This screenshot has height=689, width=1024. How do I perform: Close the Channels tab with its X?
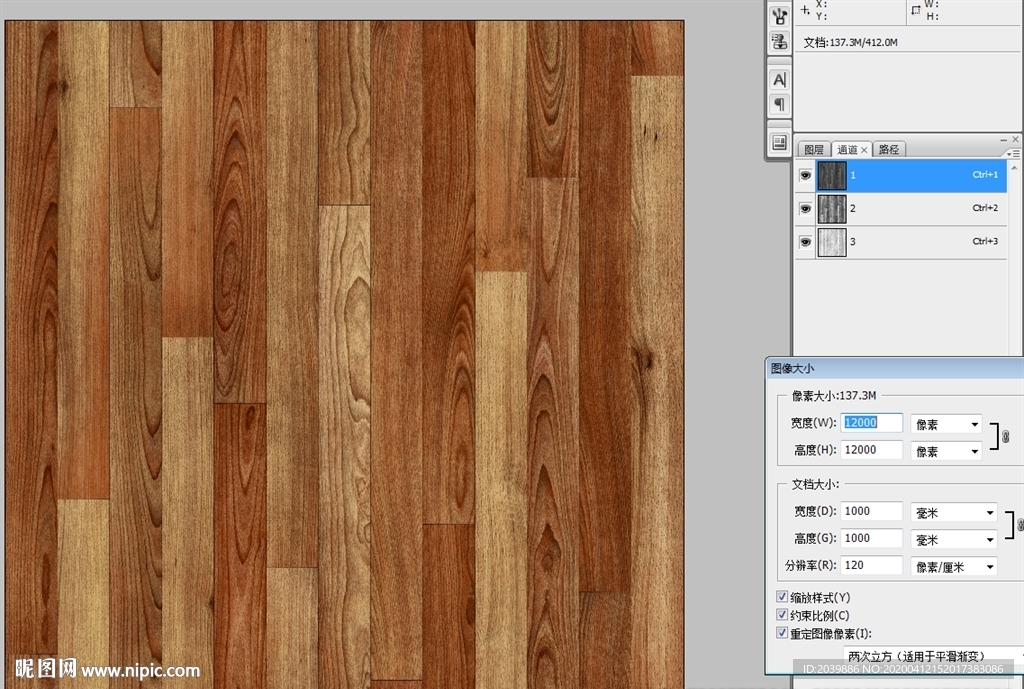point(865,150)
